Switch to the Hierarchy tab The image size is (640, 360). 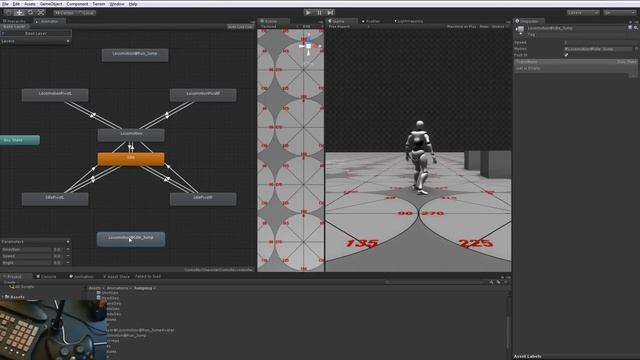click(16, 21)
